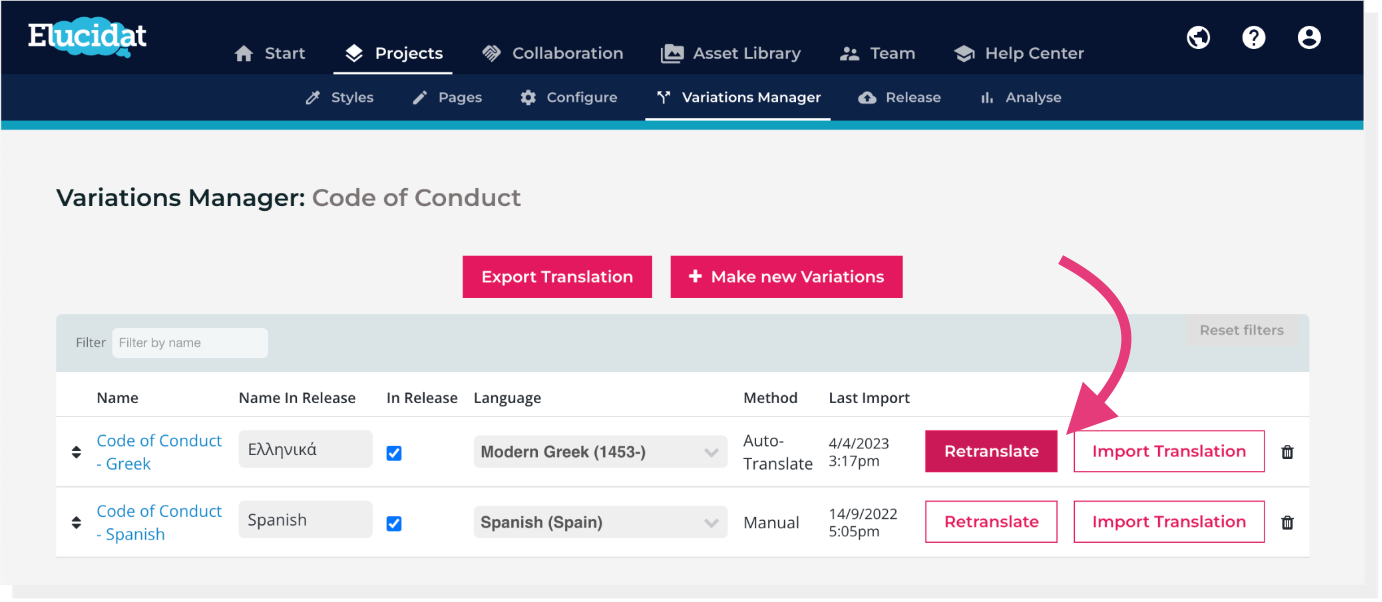Switch to the Release sub-tab
The width and height of the screenshot is (1382, 602).
899,98
